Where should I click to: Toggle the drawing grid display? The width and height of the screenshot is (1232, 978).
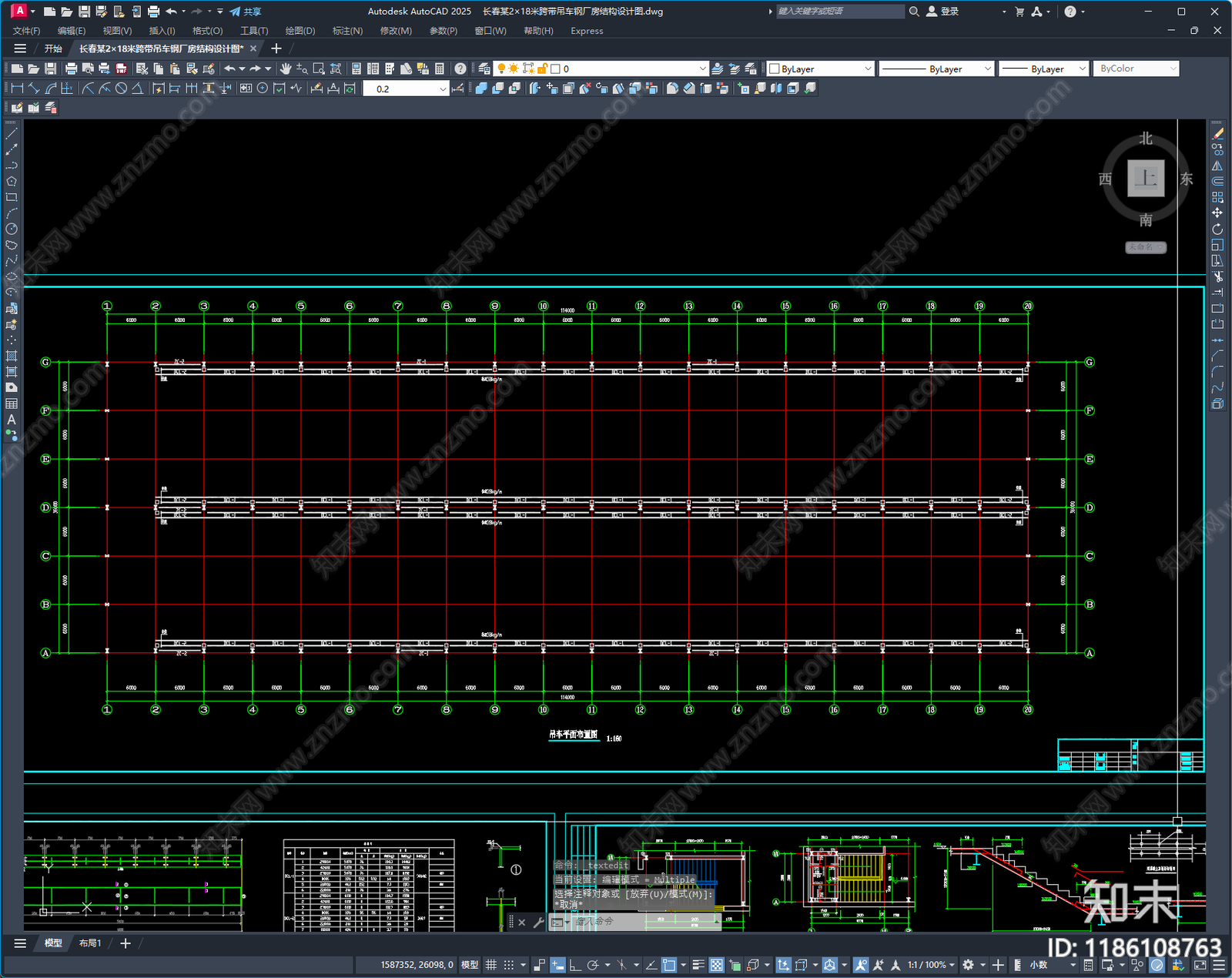click(x=491, y=965)
